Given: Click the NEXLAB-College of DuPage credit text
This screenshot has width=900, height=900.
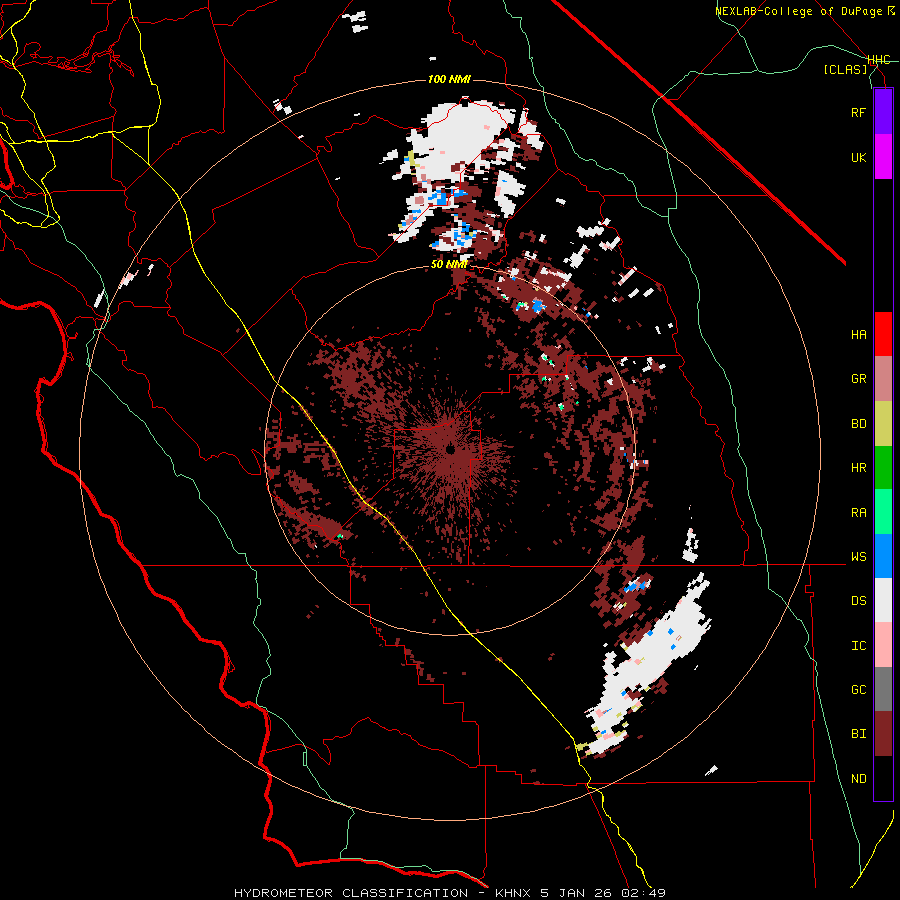Looking at the screenshot, I should (805, 11).
